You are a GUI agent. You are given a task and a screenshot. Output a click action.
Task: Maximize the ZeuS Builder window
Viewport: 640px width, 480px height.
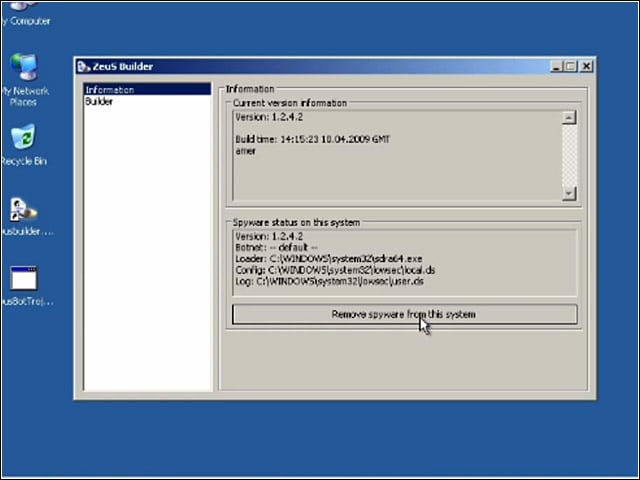click(571, 67)
